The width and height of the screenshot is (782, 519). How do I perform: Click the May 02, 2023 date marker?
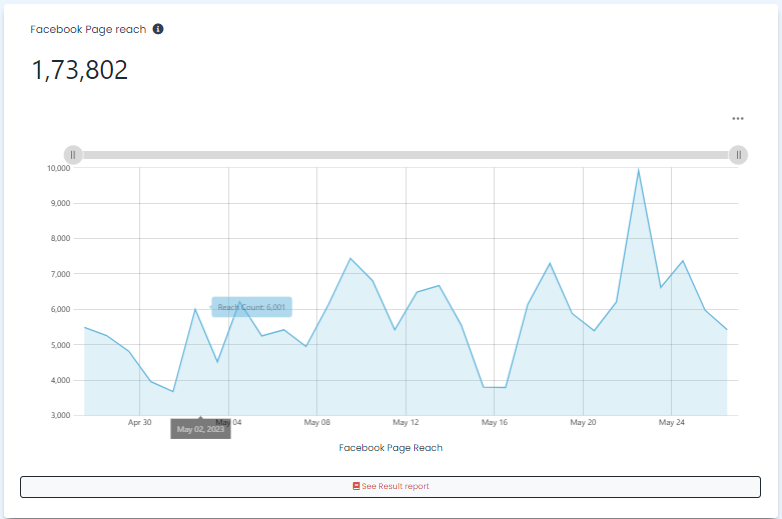tap(201, 429)
